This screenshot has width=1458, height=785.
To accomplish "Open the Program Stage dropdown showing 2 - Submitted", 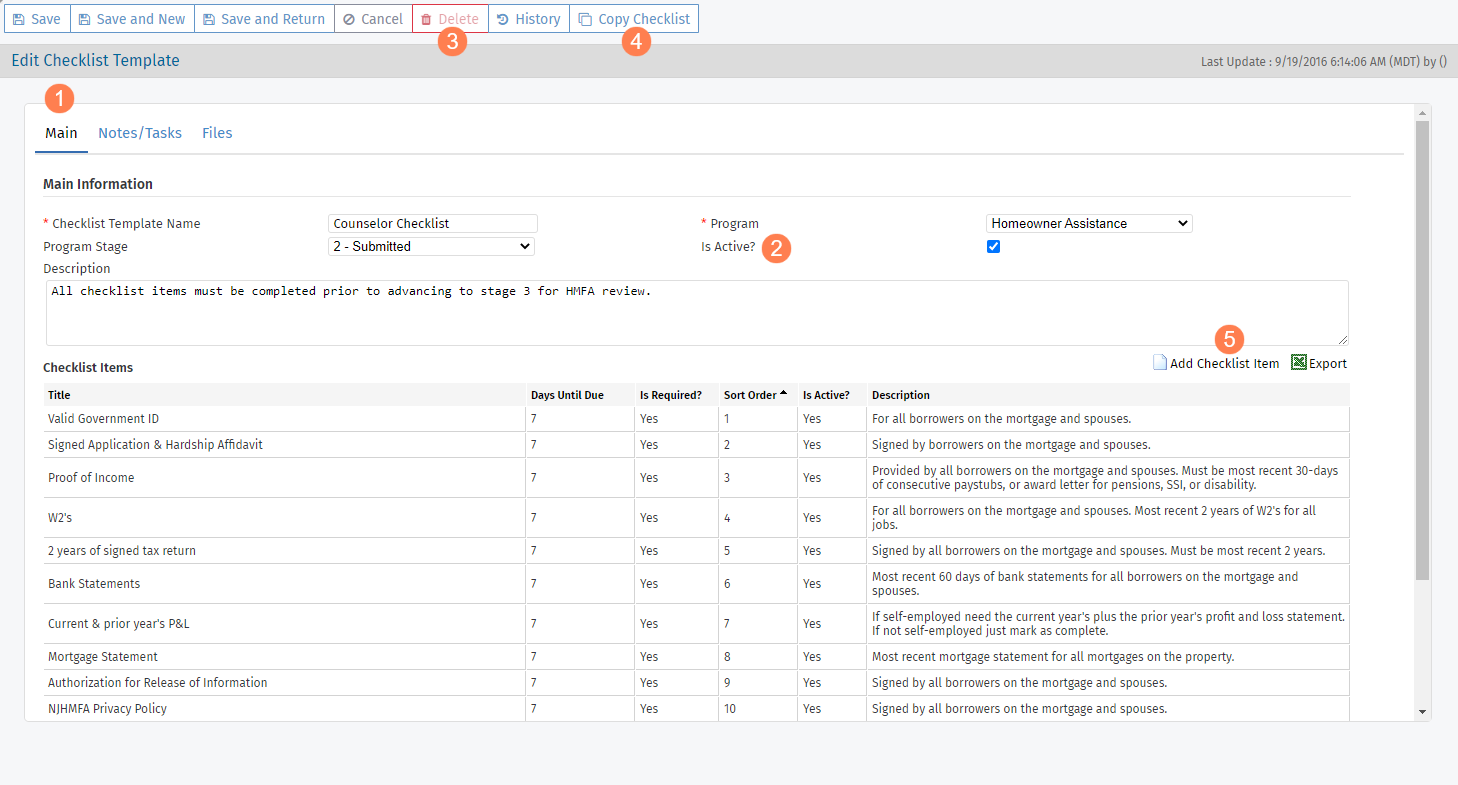I will pyautogui.click(x=430, y=246).
